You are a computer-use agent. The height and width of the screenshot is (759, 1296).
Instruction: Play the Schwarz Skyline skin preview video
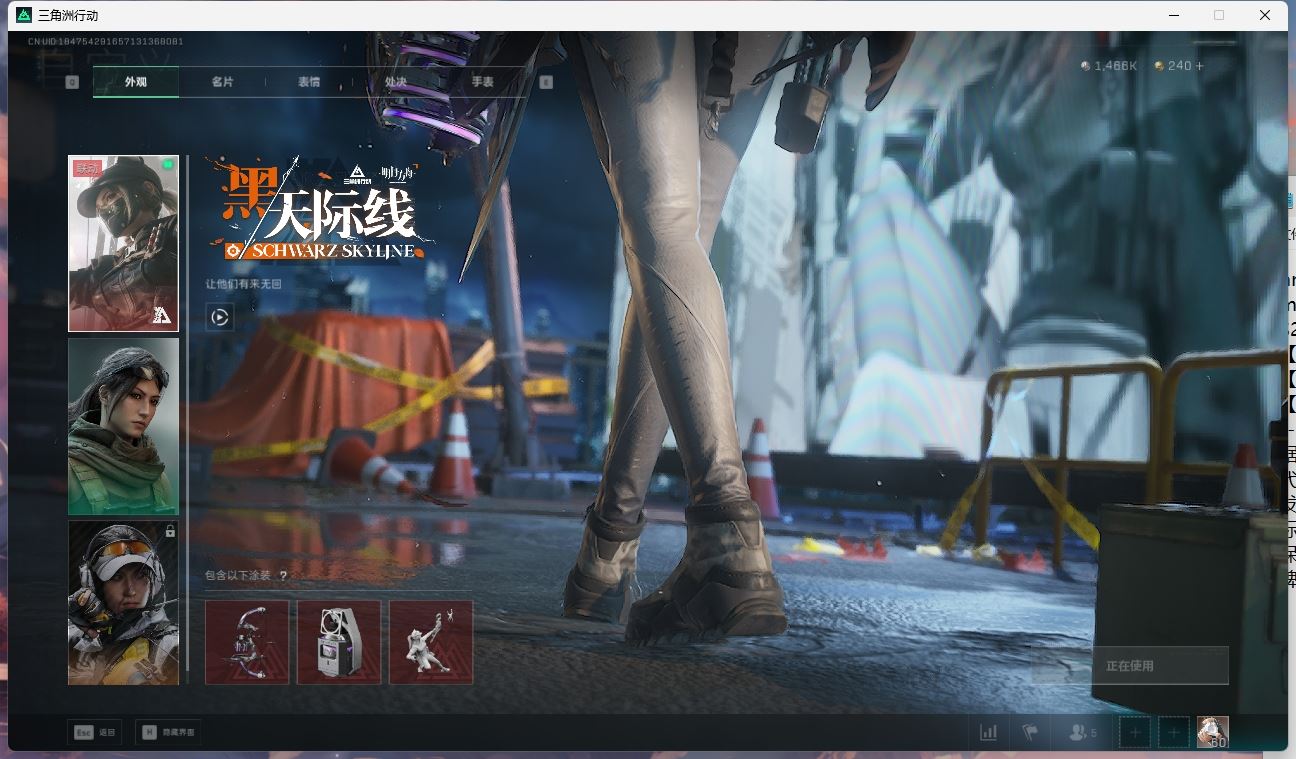tap(220, 318)
